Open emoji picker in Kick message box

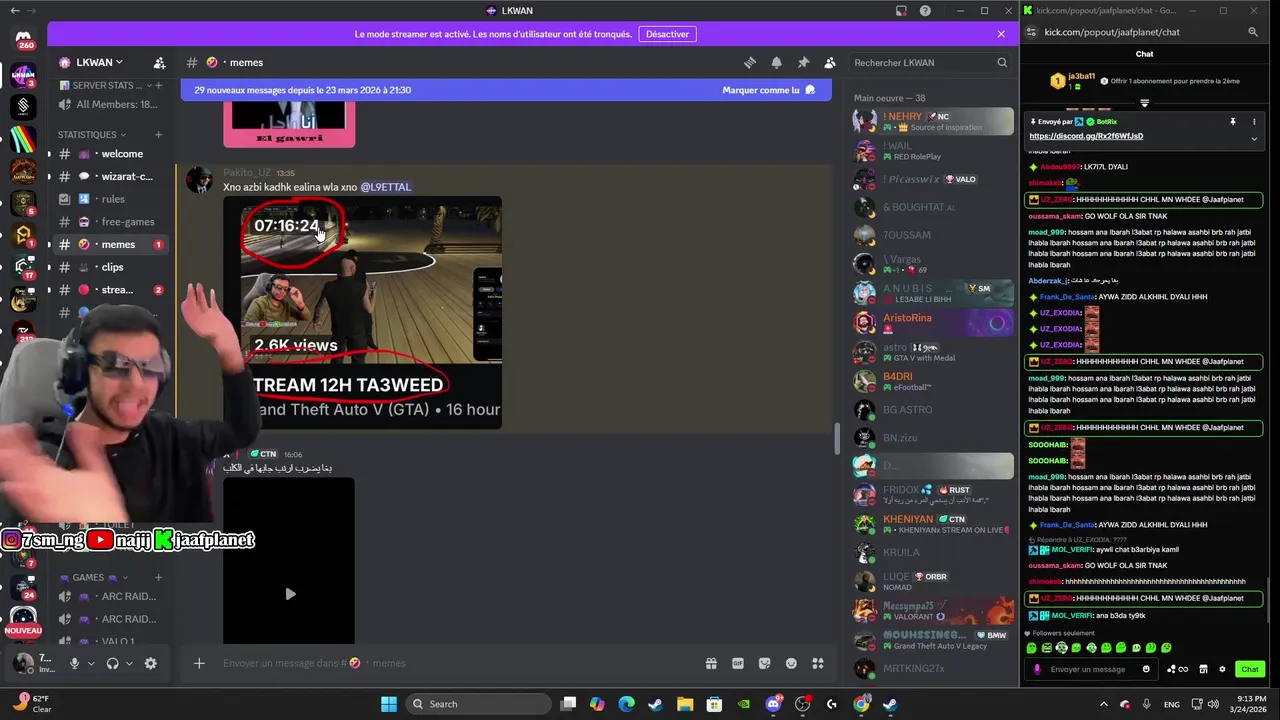click(1146, 669)
